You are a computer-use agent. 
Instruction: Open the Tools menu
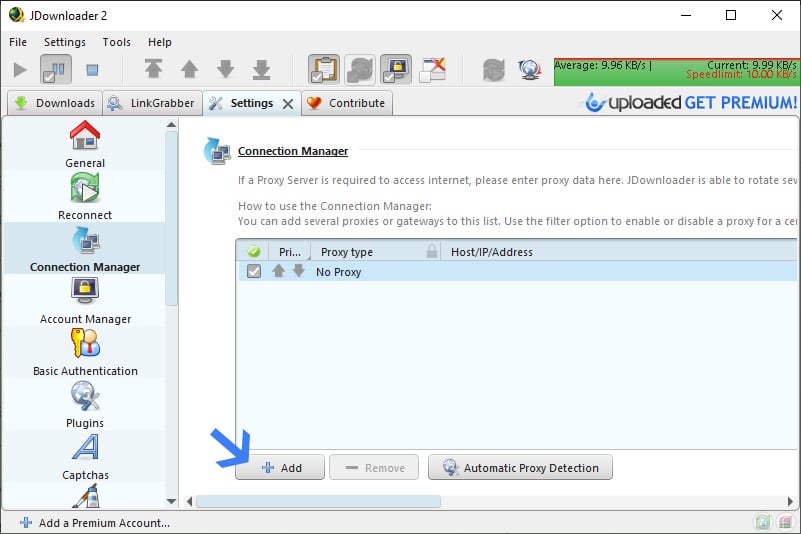point(116,42)
